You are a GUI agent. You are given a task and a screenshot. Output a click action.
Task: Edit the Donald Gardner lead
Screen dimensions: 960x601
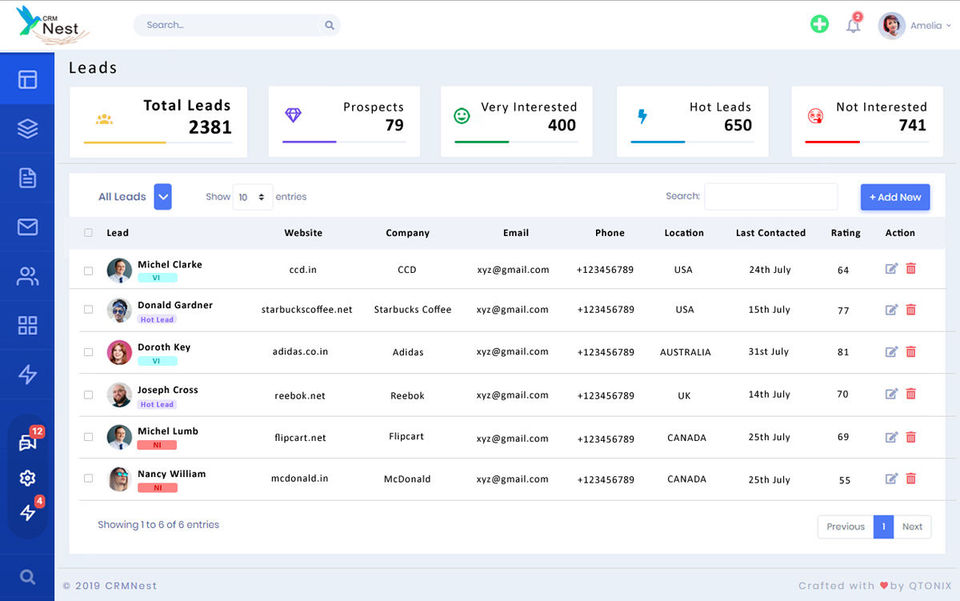click(x=891, y=310)
